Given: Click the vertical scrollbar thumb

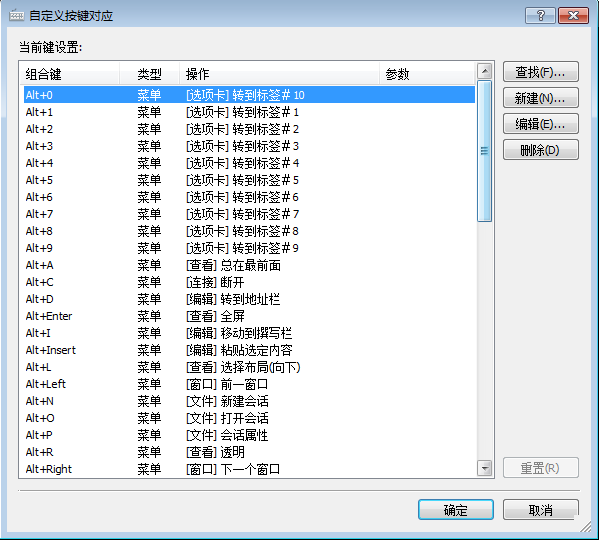Looking at the screenshot, I should coord(484,151).
